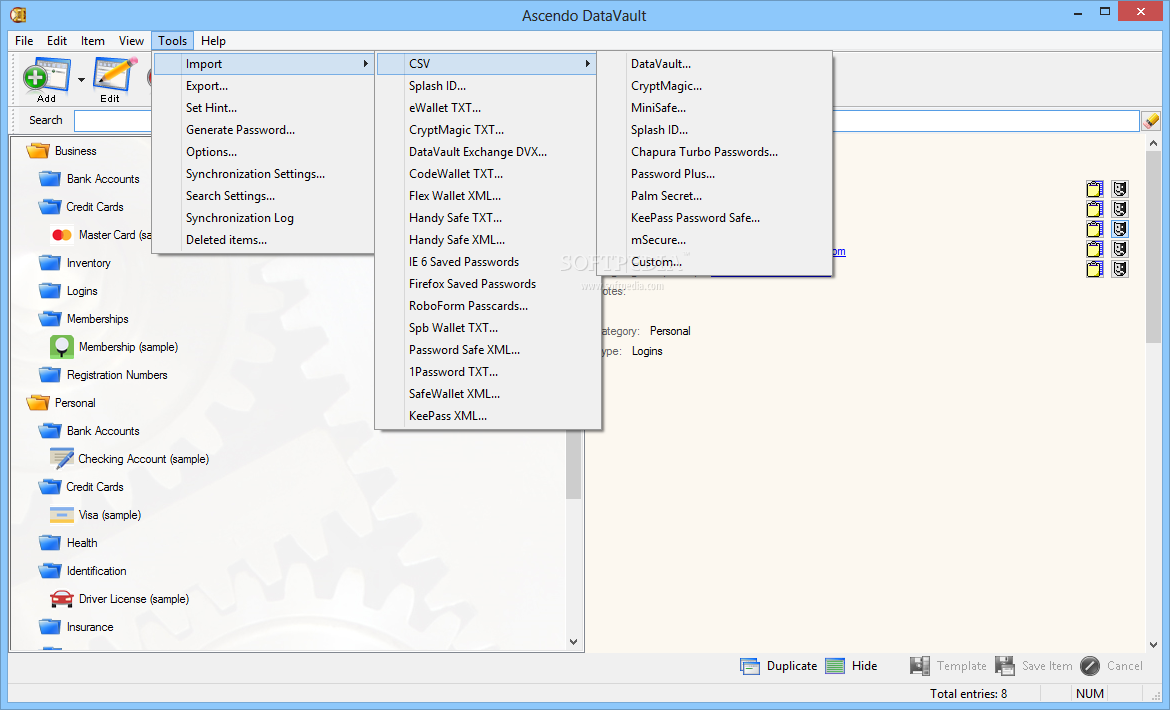Click the Duplicate item icon
Screen dimensions: 1170x710
(x=749, y=666)
